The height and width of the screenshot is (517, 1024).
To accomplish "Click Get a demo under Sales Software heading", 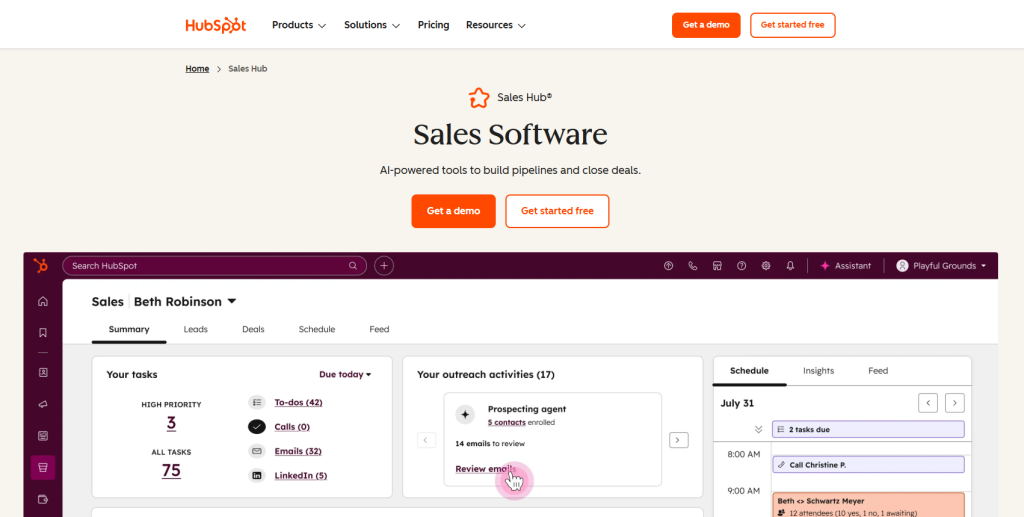I will [x=453, y=211].
